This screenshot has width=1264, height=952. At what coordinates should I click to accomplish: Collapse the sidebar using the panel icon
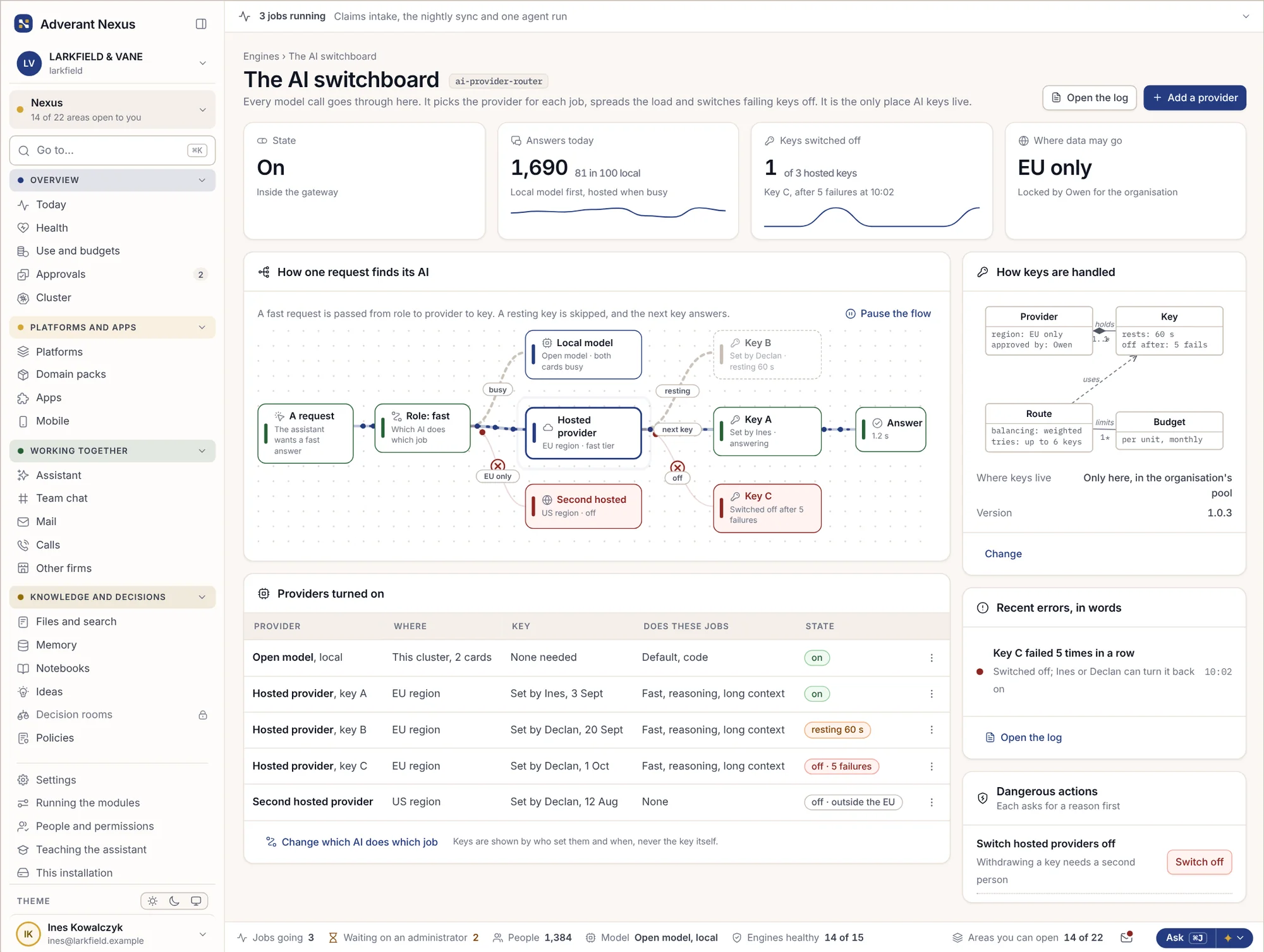coord(201,24)
